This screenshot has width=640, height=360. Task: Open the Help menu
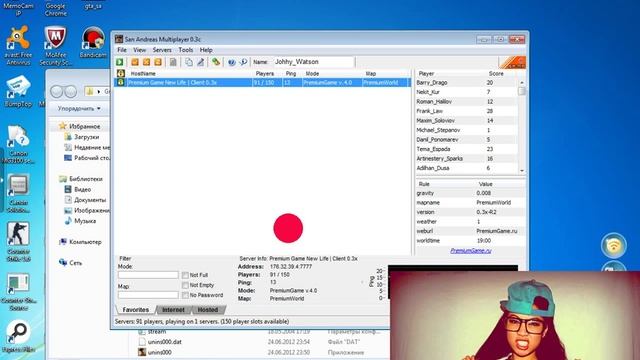click(206, 50)
